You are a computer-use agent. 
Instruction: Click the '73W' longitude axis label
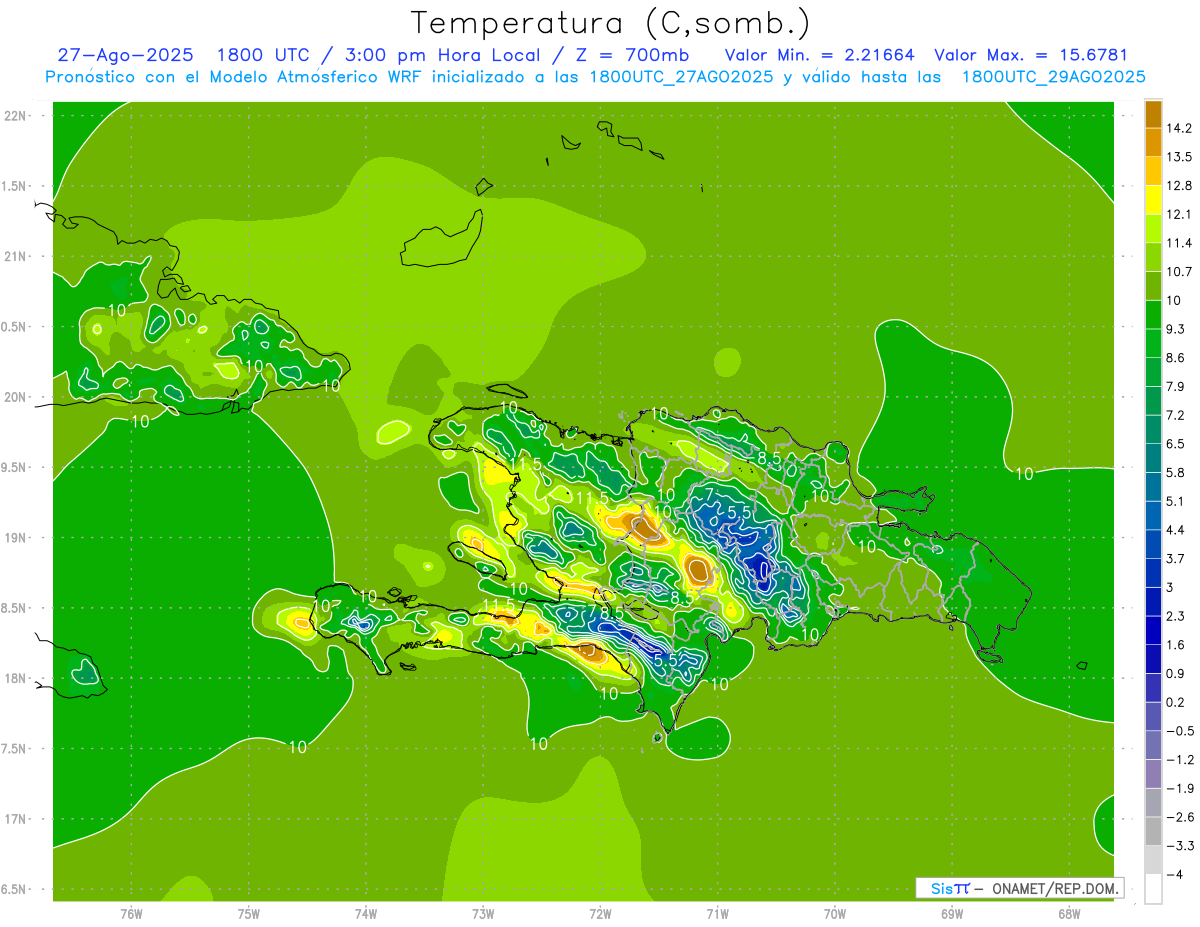coord(483,914)
